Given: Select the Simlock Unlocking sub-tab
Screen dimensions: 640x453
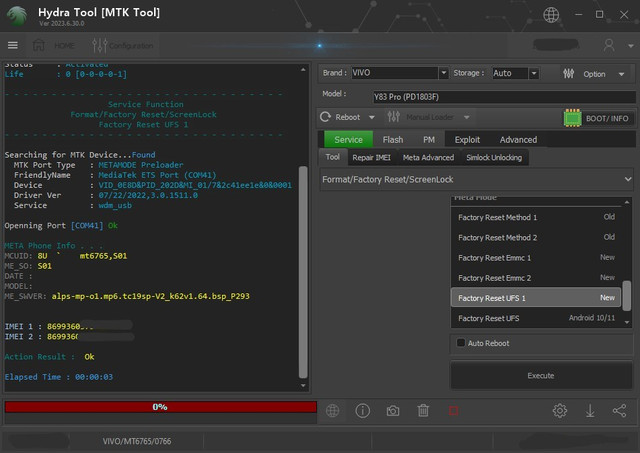Looking at the screenshot, I should (494, 158).
